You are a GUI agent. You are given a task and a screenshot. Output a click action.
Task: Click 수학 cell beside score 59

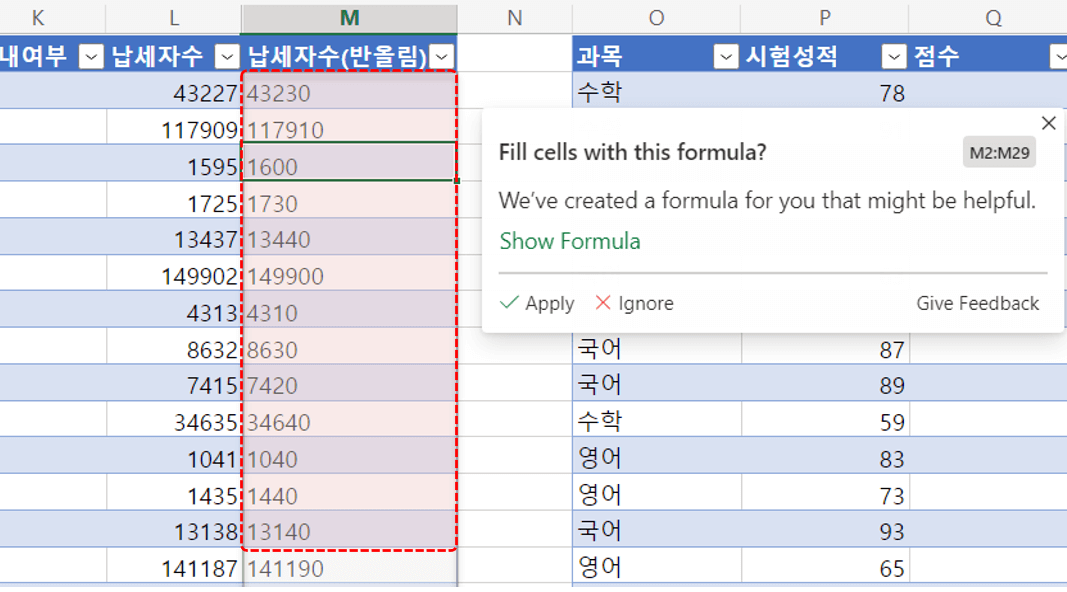tap(657, 420)
